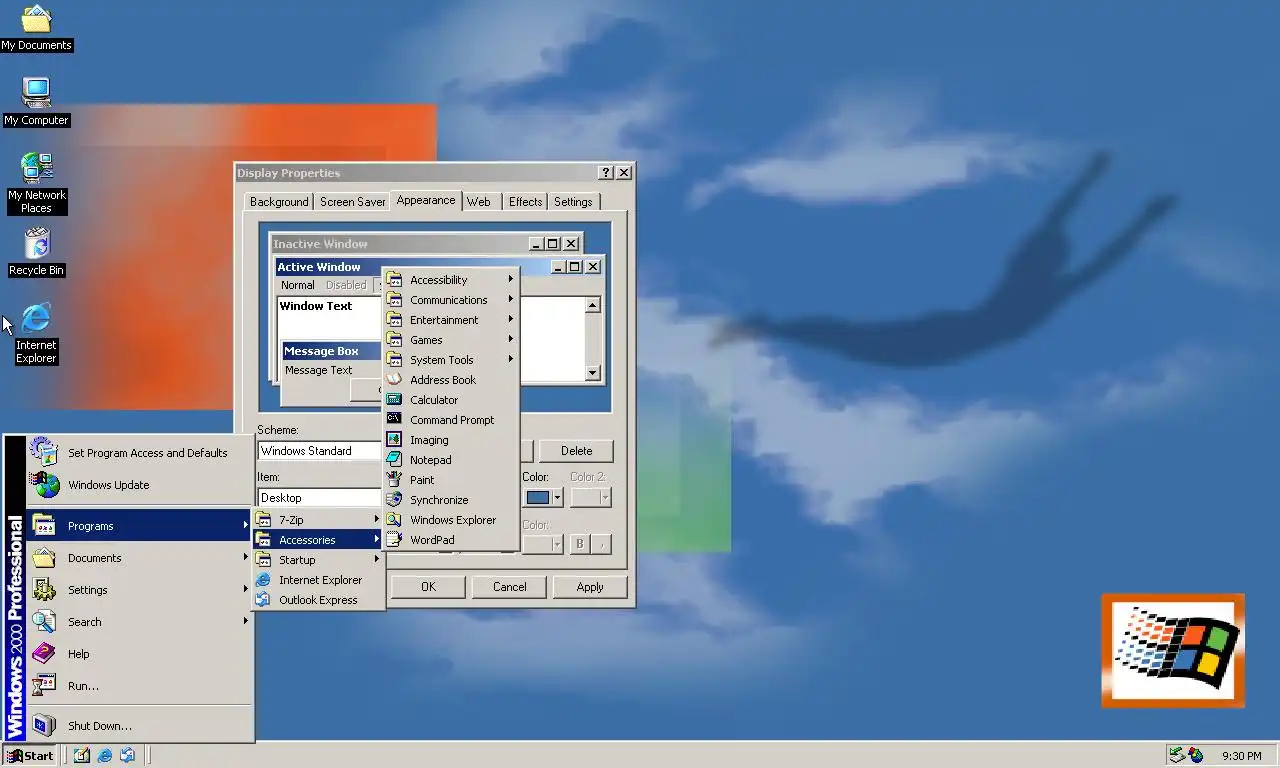Open Windows Update in Start menu

(139, 485)
